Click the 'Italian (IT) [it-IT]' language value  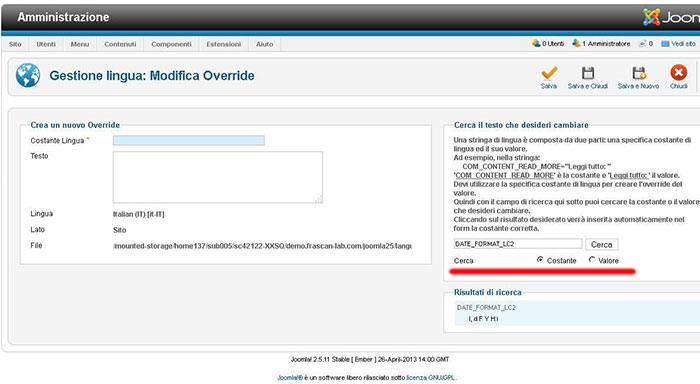pos(138,214)
